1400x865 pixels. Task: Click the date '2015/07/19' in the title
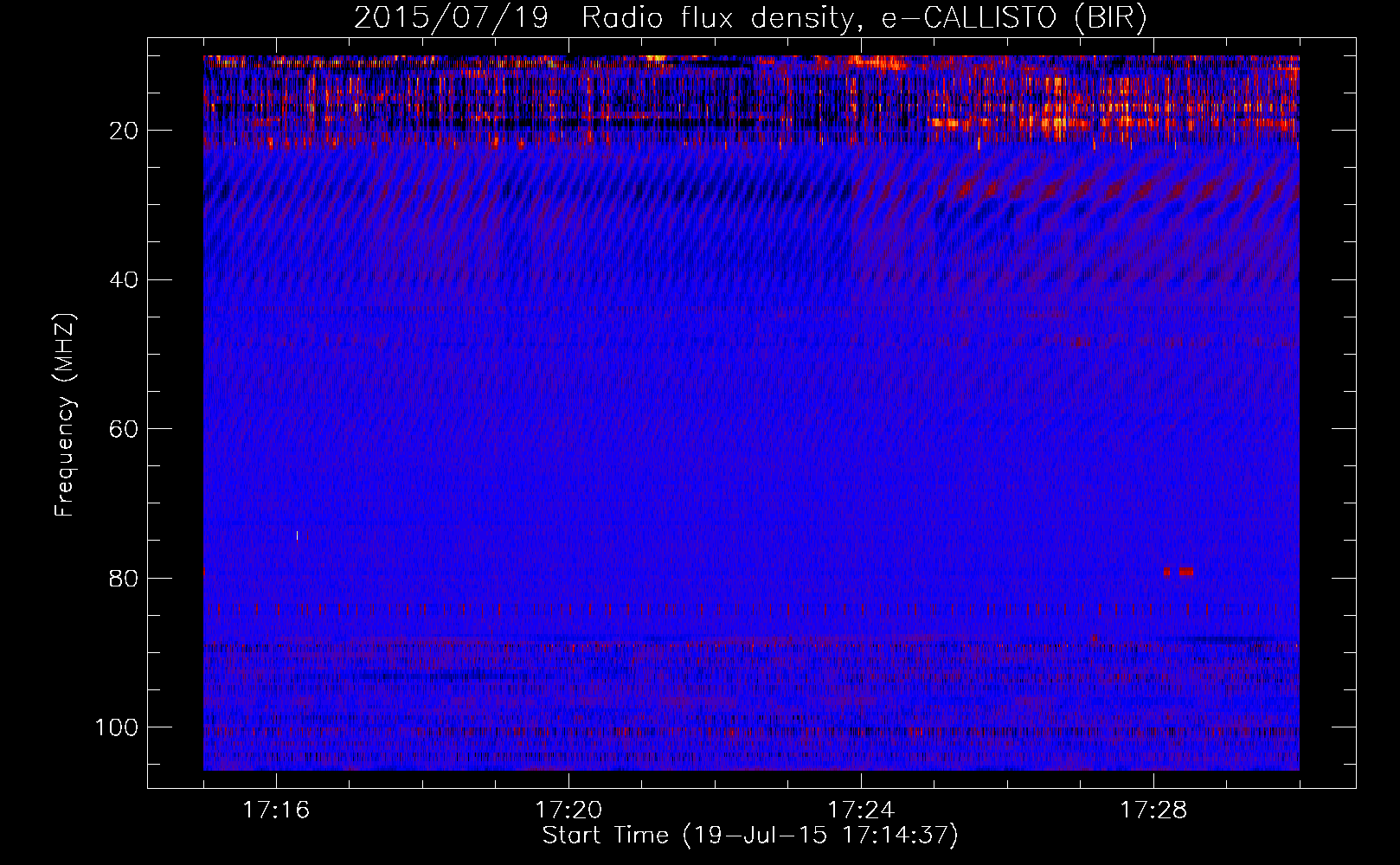(451, 18)
